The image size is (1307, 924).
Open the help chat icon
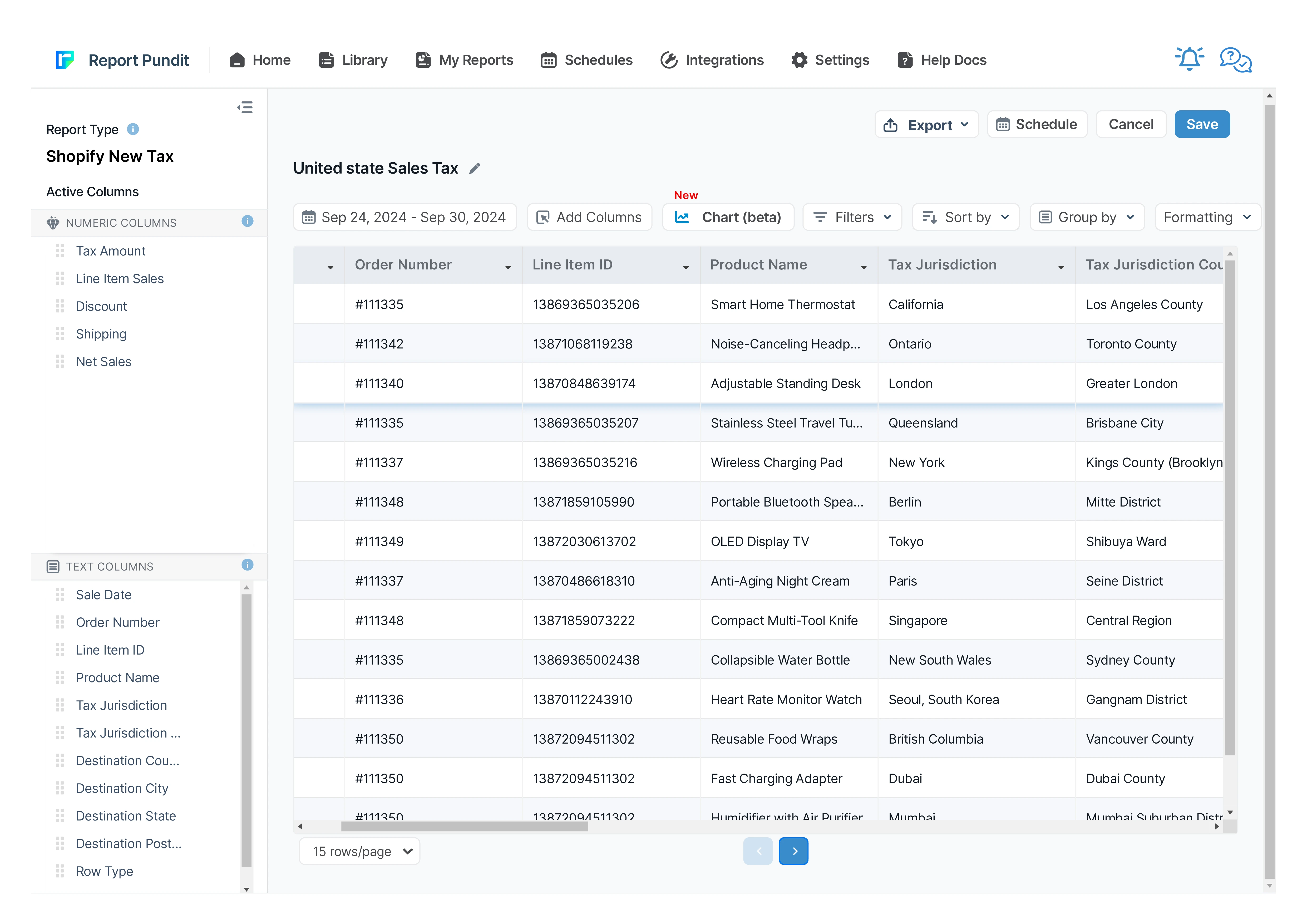[x=1235, y=59]
